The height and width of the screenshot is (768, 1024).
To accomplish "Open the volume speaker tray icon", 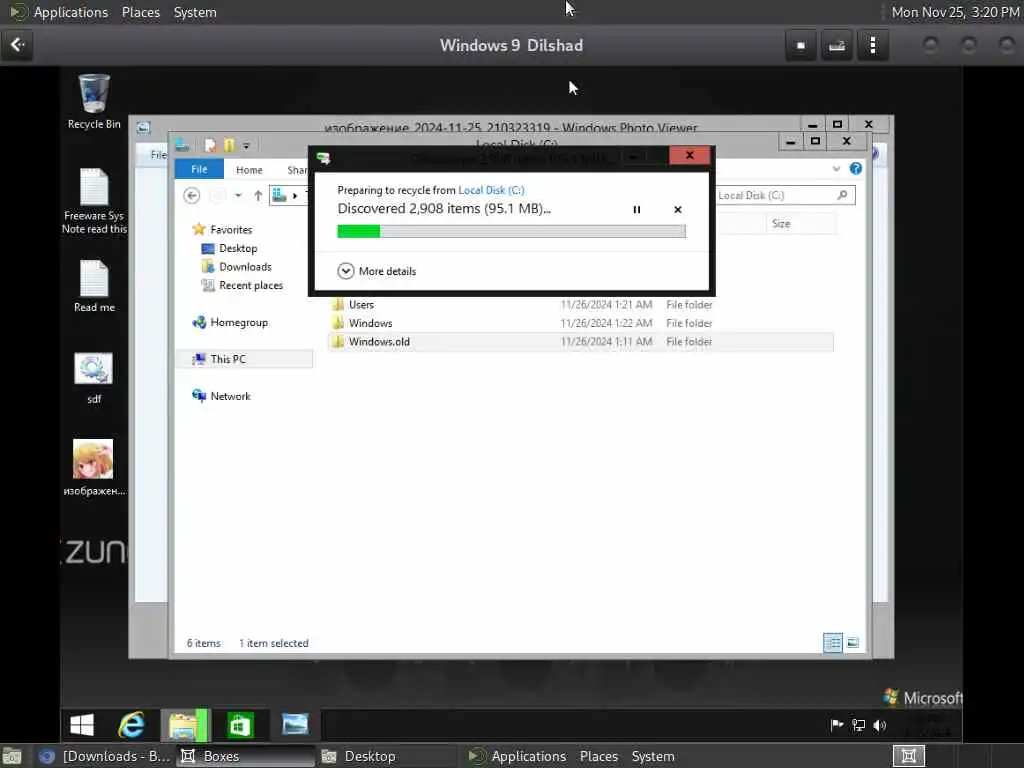I will pos(880,725).
